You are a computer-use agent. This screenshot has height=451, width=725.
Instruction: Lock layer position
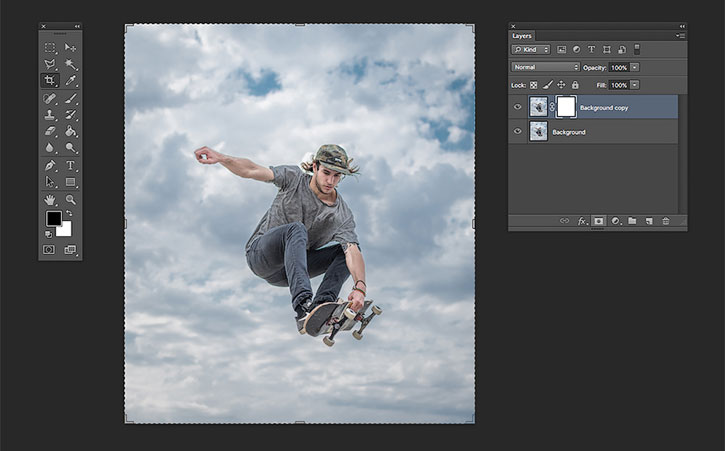point(561,85)
